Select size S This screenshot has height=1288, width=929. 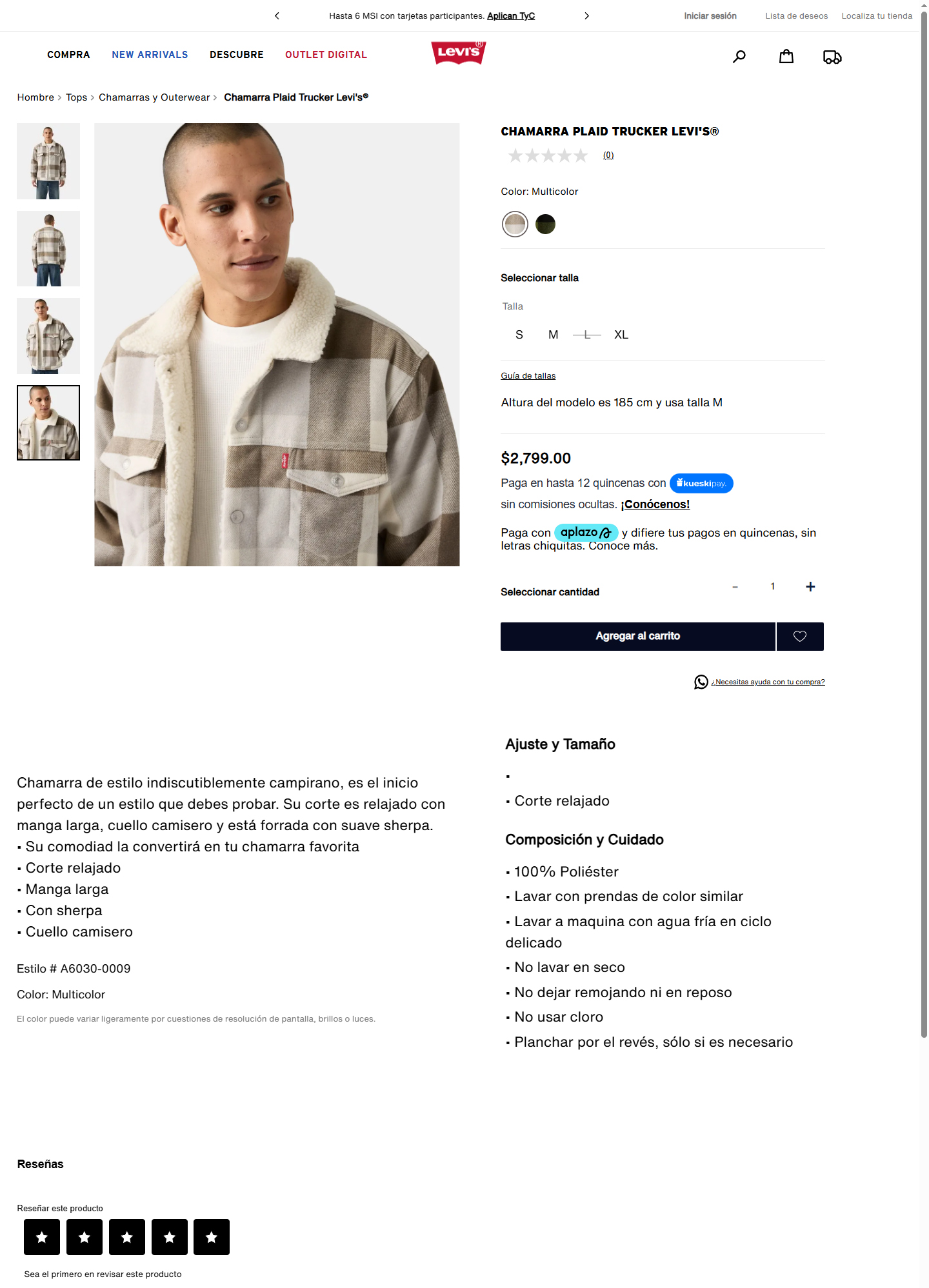click(x=519, y=335)
